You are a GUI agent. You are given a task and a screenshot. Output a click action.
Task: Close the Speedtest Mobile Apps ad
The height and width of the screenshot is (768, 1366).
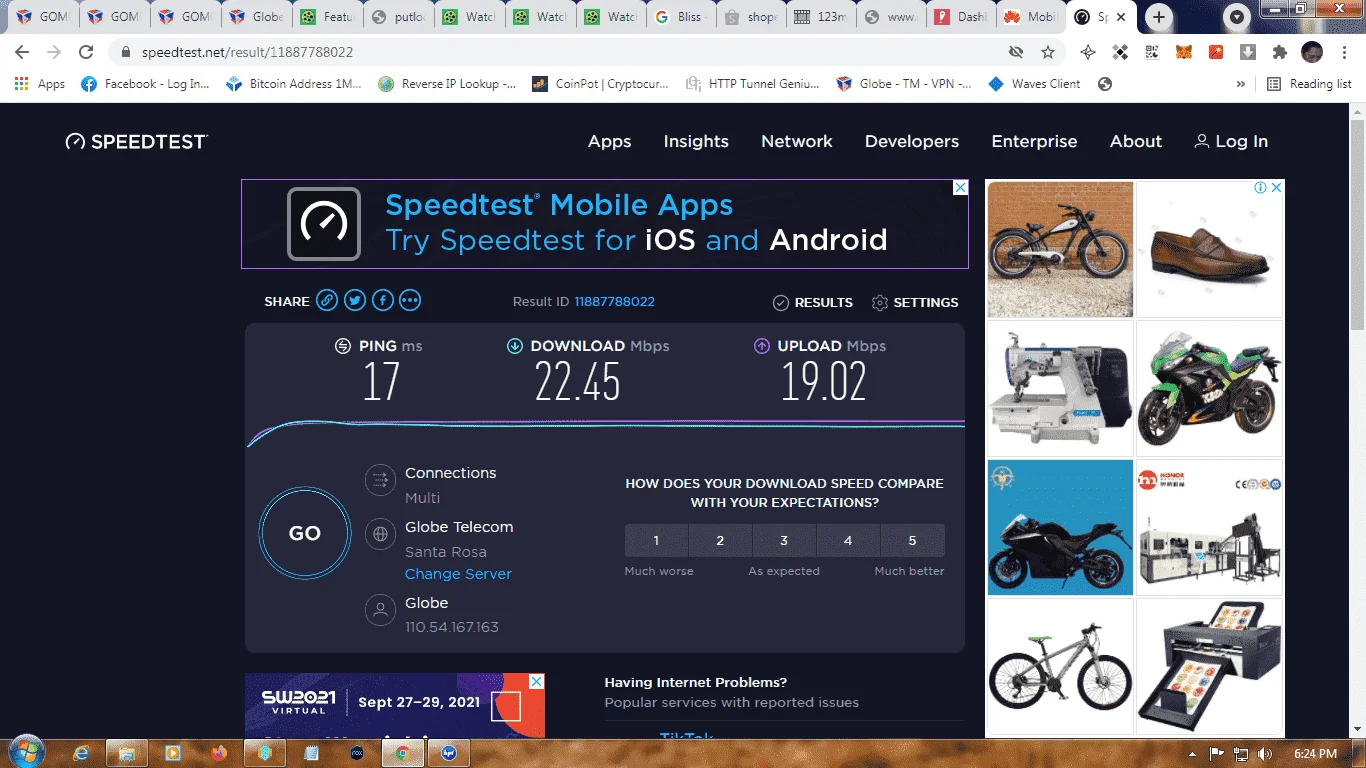tap(960, 188)
